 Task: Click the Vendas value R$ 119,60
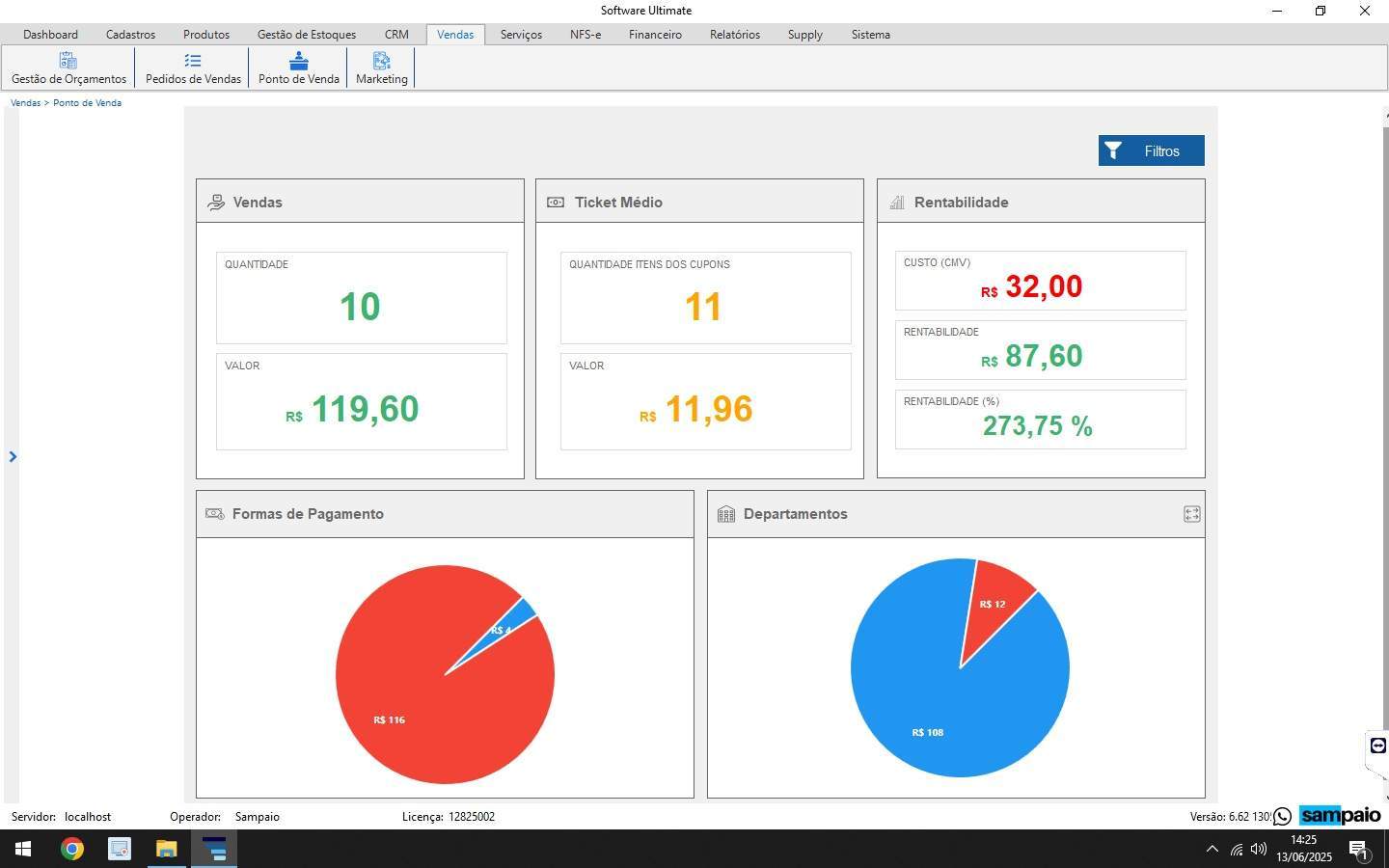tap(352, 409)
